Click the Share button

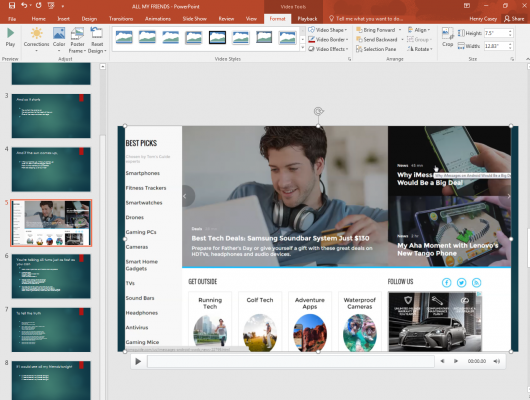[514, 19]
